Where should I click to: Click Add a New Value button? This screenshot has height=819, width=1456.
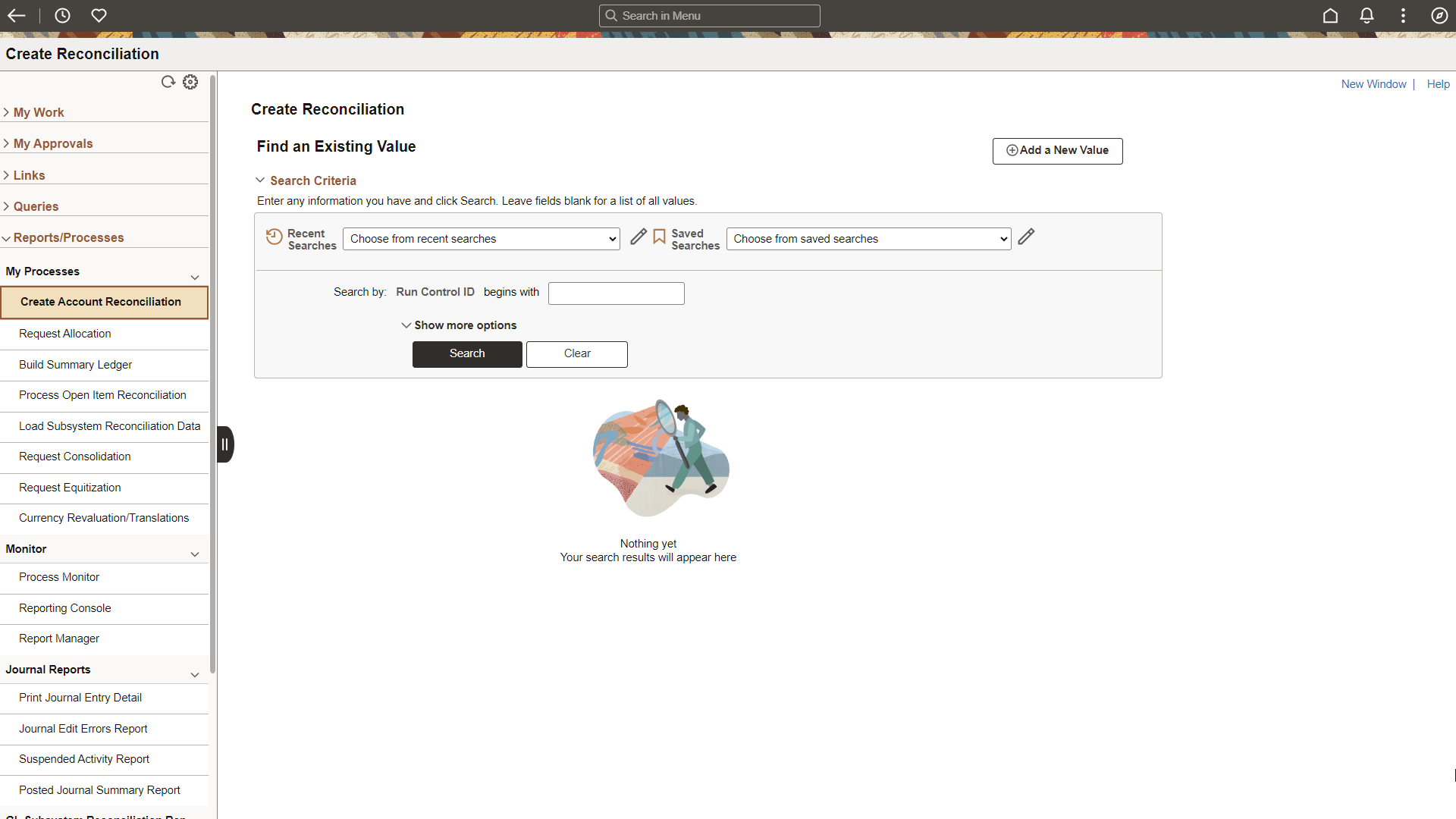click(x=1057, y=150)
